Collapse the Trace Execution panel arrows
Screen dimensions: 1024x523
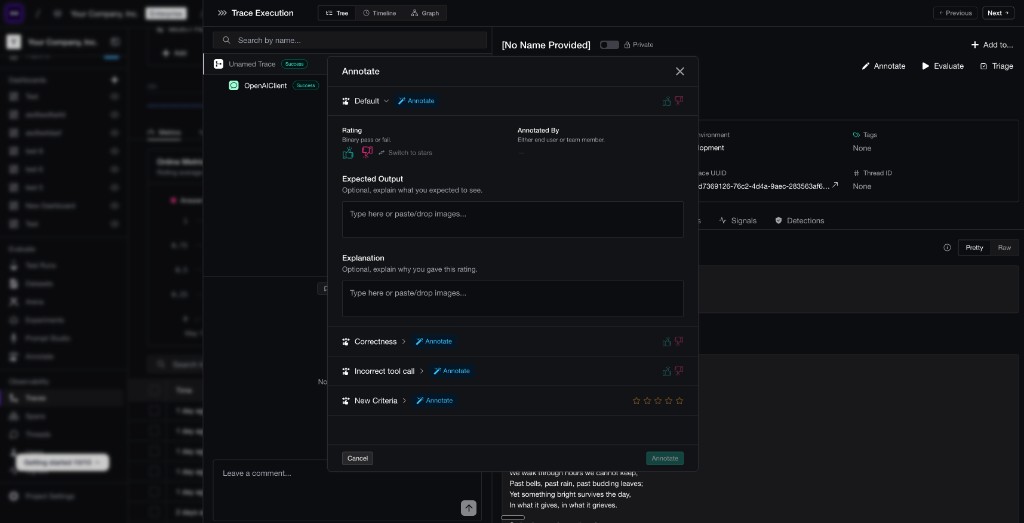pyautogui.click(x=222, y=13)
